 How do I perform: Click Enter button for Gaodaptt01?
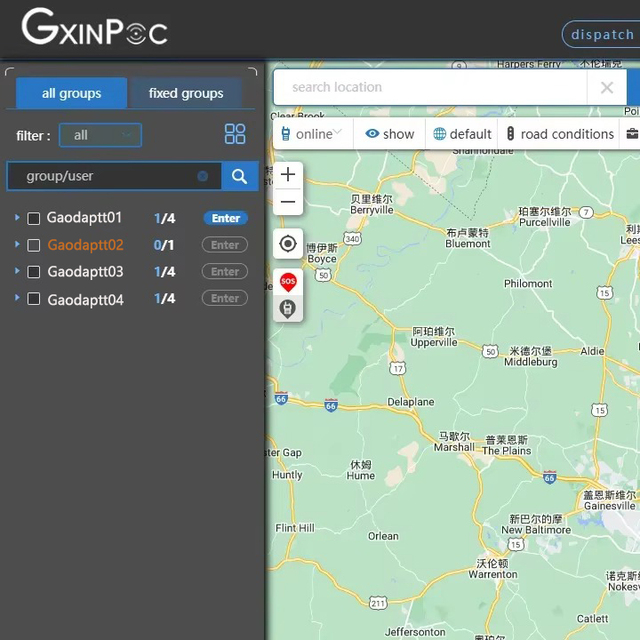pos(225,218)
